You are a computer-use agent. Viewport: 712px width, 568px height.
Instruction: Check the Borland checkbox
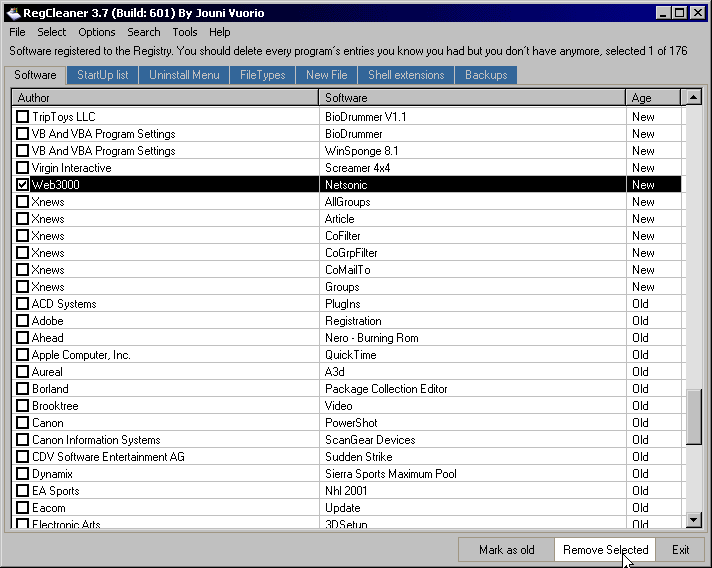point(22,389)
